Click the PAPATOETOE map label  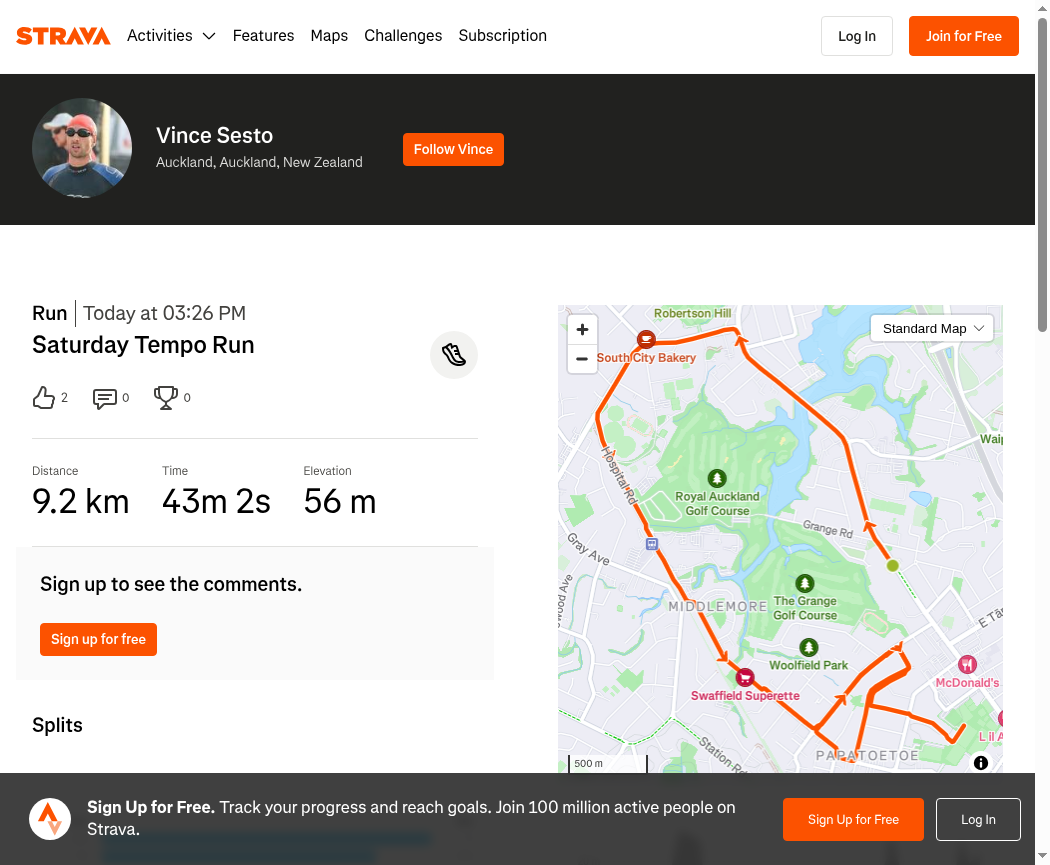[867, 755]
